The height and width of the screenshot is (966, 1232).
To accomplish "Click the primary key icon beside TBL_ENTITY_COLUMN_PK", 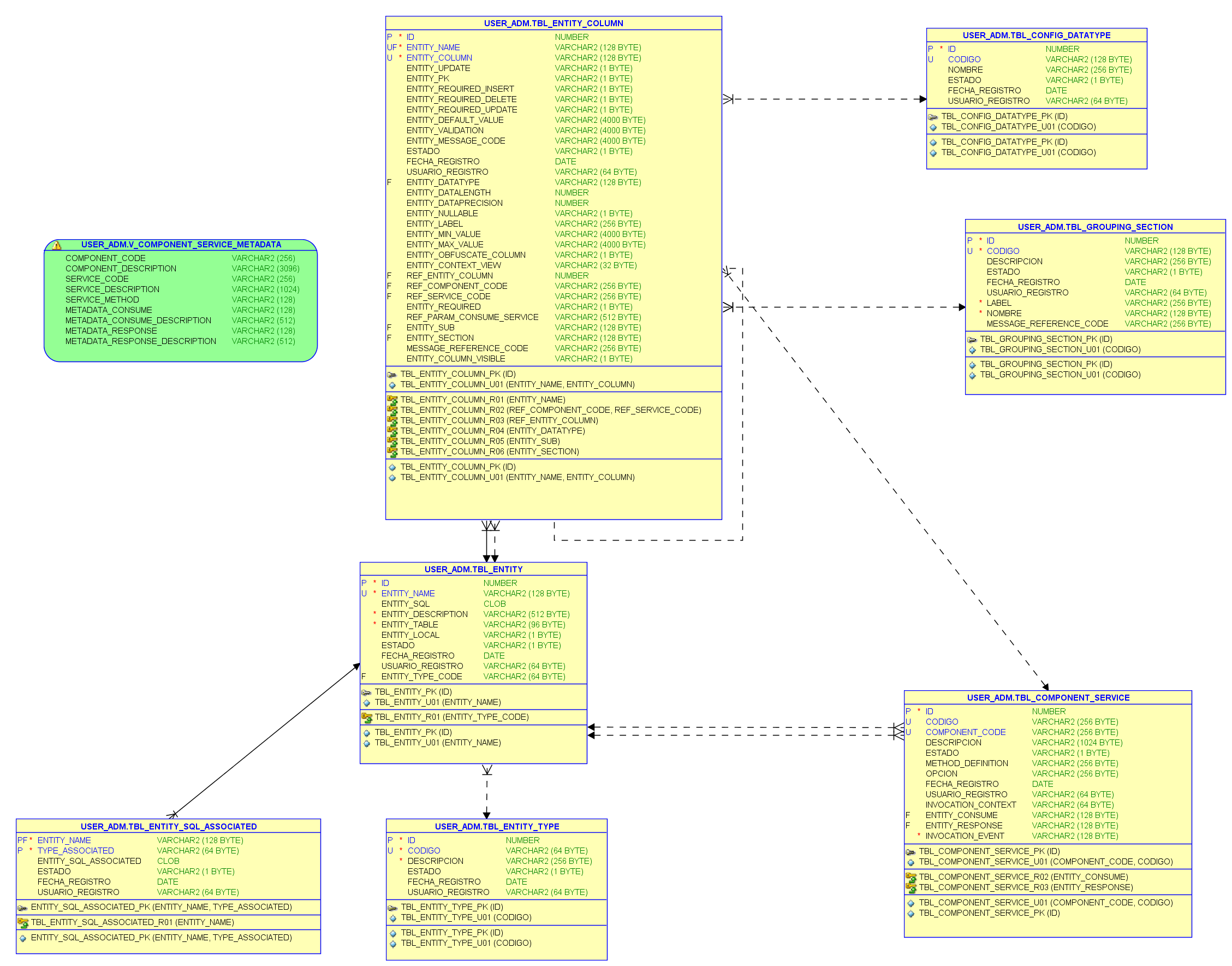I will click(x=392, y=375).
